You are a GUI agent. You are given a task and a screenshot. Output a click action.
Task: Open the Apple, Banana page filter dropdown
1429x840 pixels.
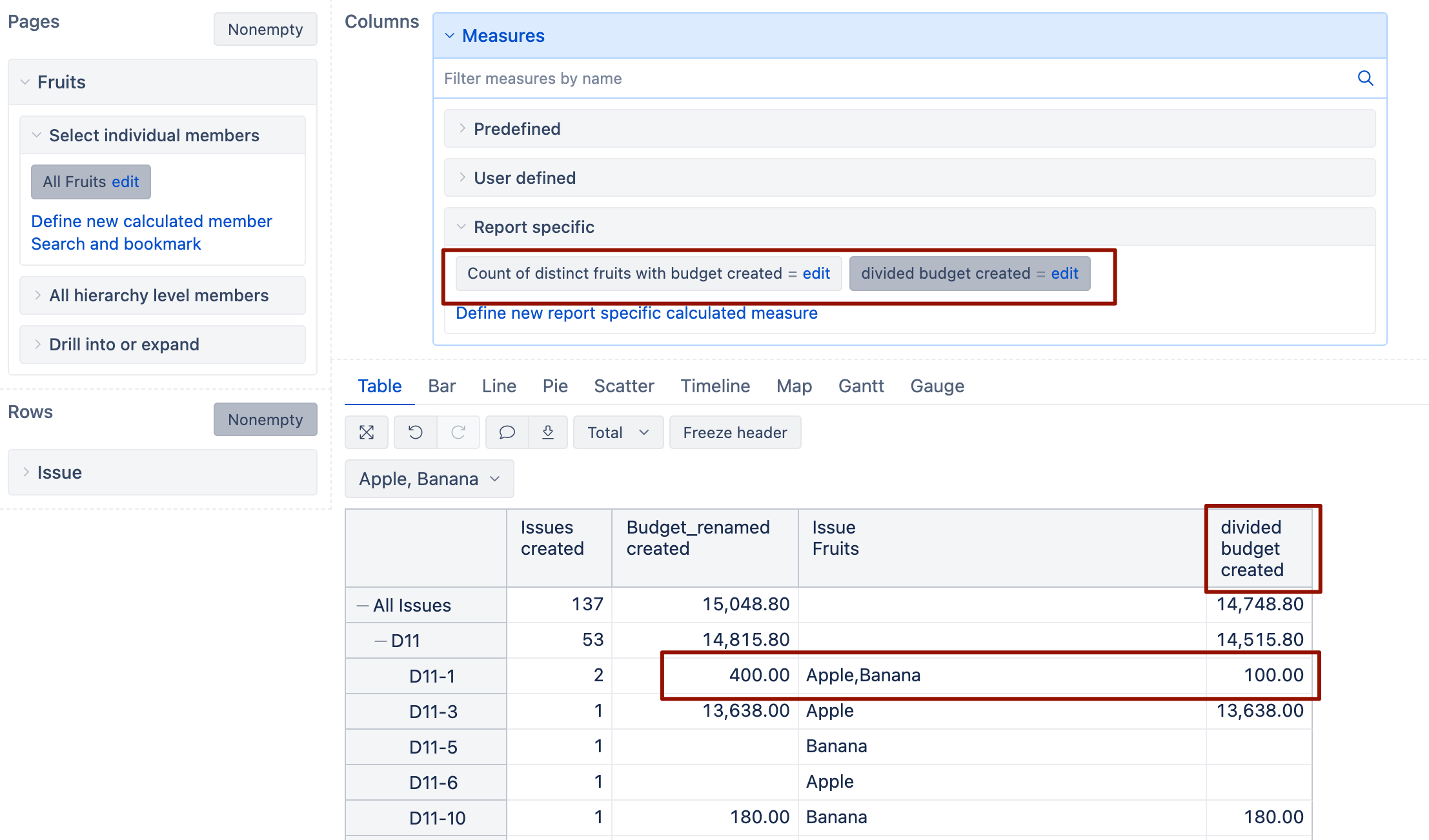429,479
